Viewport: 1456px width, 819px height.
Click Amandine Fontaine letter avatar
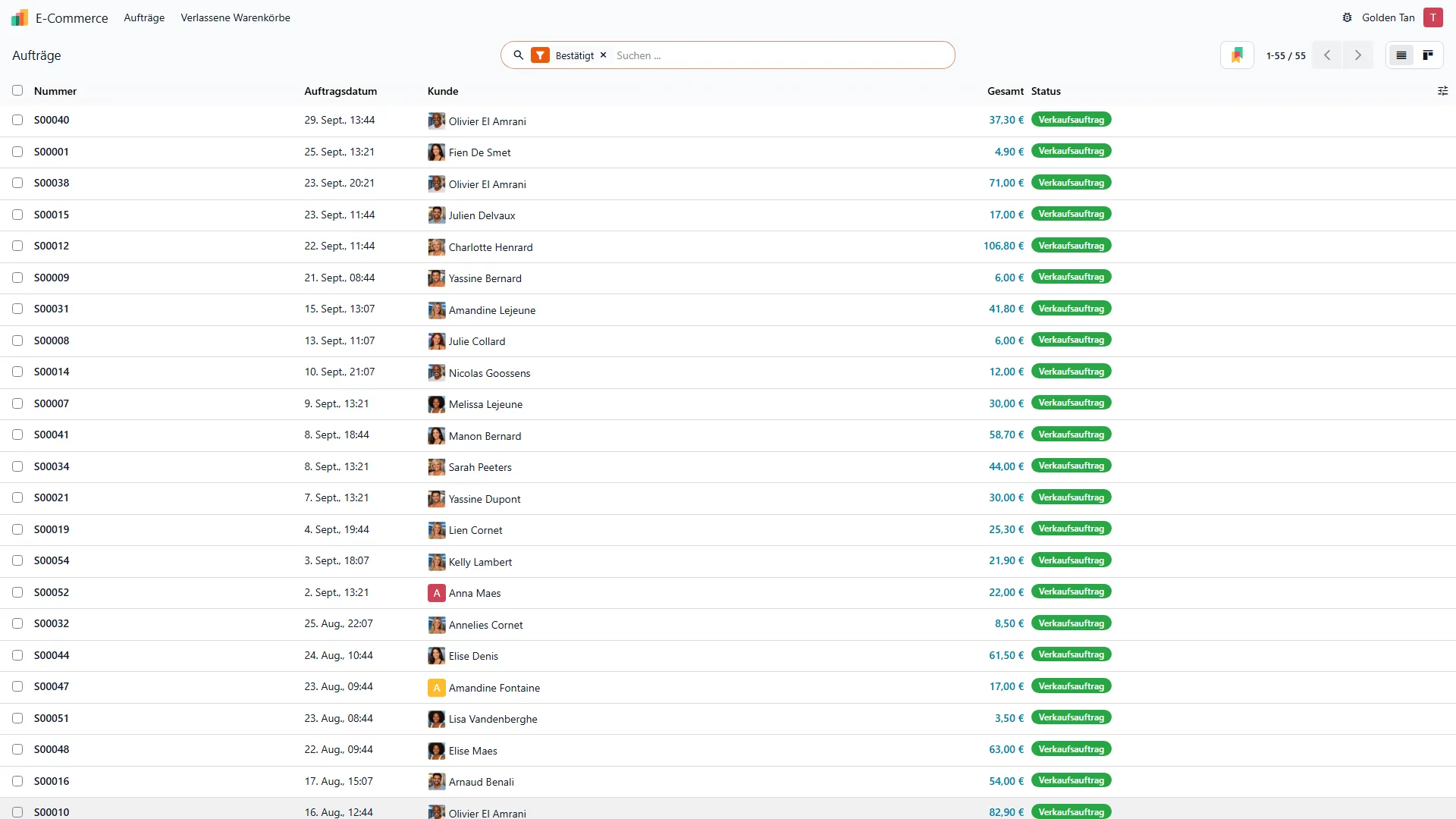pos(437,688)
